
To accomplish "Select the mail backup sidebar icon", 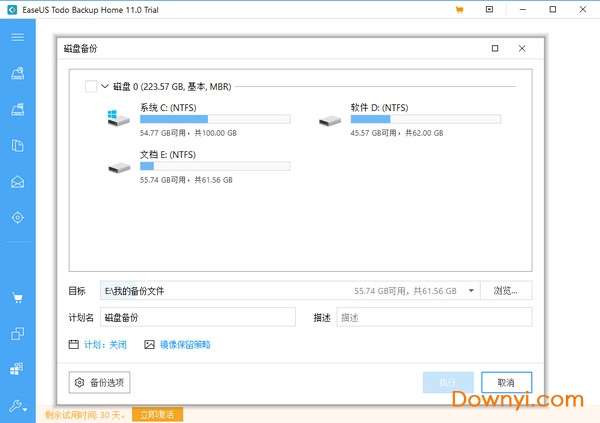I will pyautogui.click(x=18, y=182).
